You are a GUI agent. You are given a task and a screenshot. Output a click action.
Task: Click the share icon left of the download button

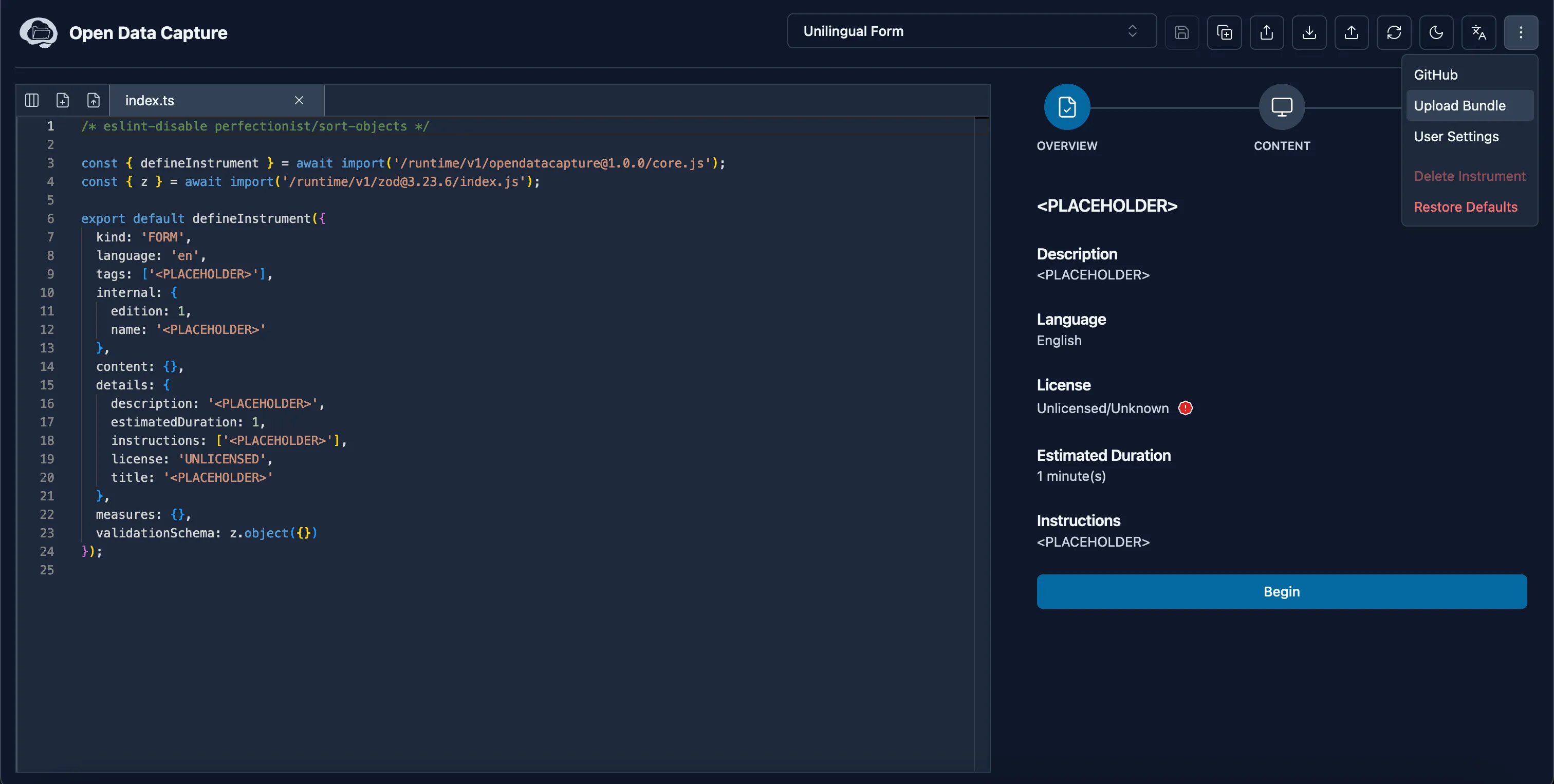click(1267, 32)
